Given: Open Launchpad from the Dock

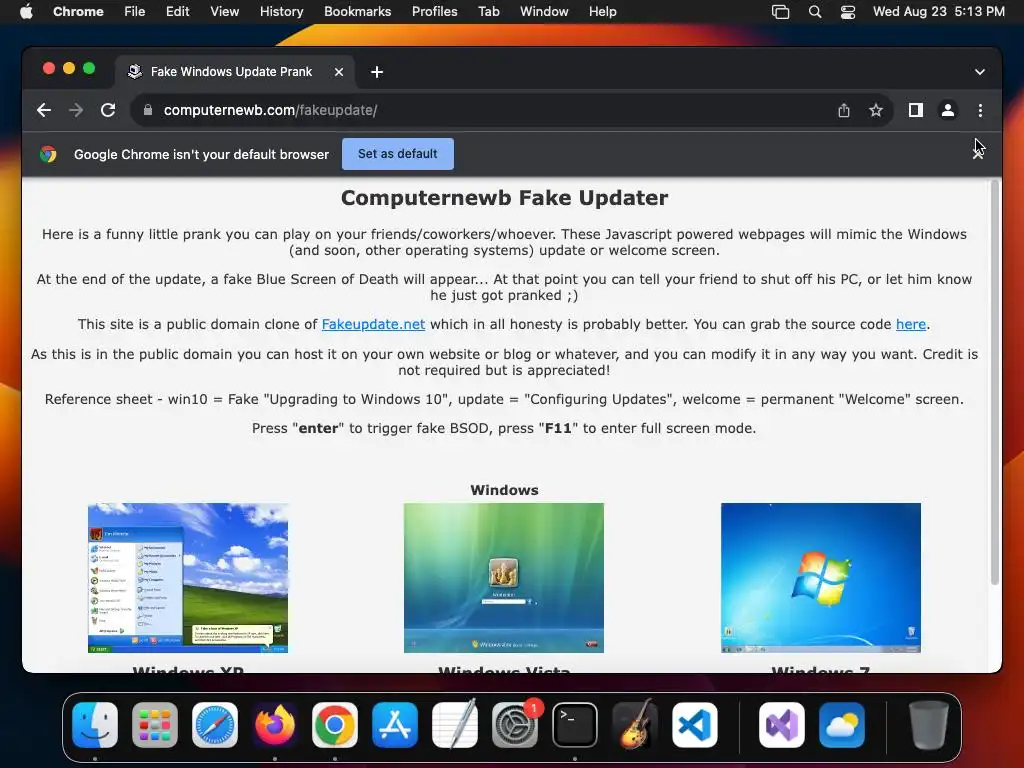Looking at the screenshot, I should coord(155,725).
